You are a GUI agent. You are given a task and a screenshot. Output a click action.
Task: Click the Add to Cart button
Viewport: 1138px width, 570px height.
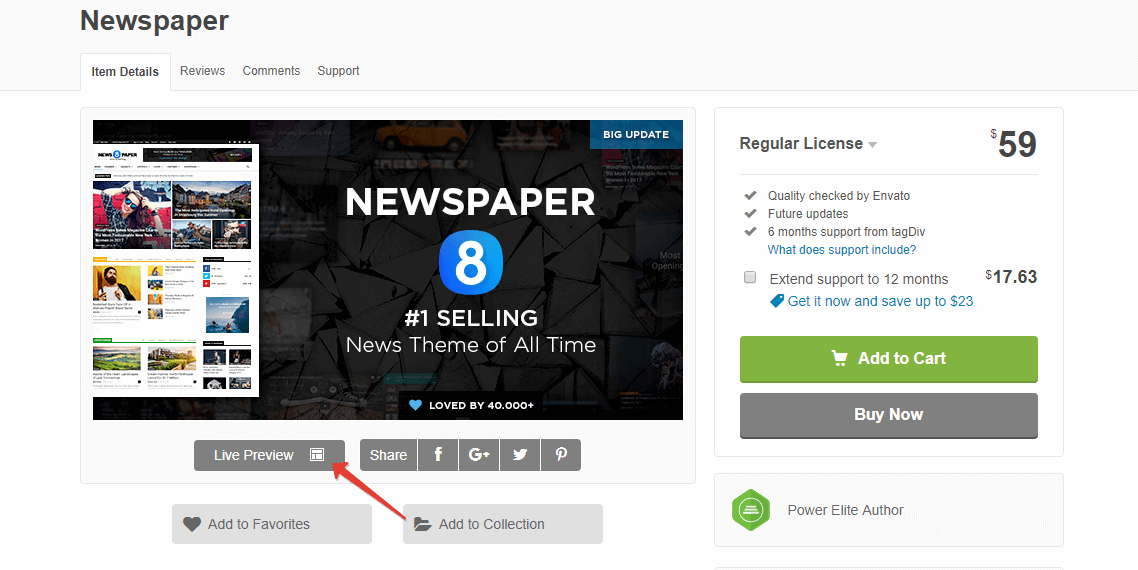coord(888,359)
